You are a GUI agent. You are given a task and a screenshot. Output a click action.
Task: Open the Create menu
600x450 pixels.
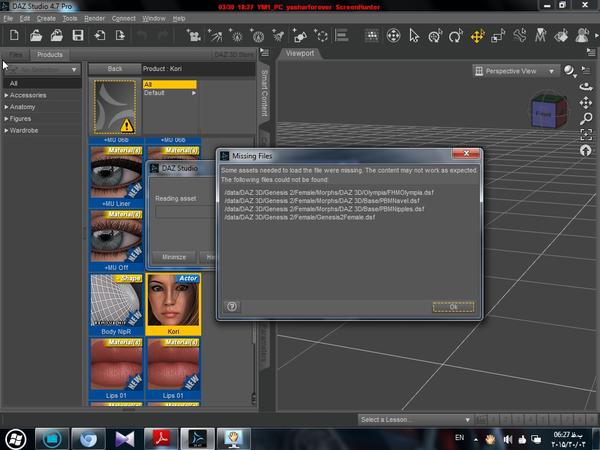46,18
